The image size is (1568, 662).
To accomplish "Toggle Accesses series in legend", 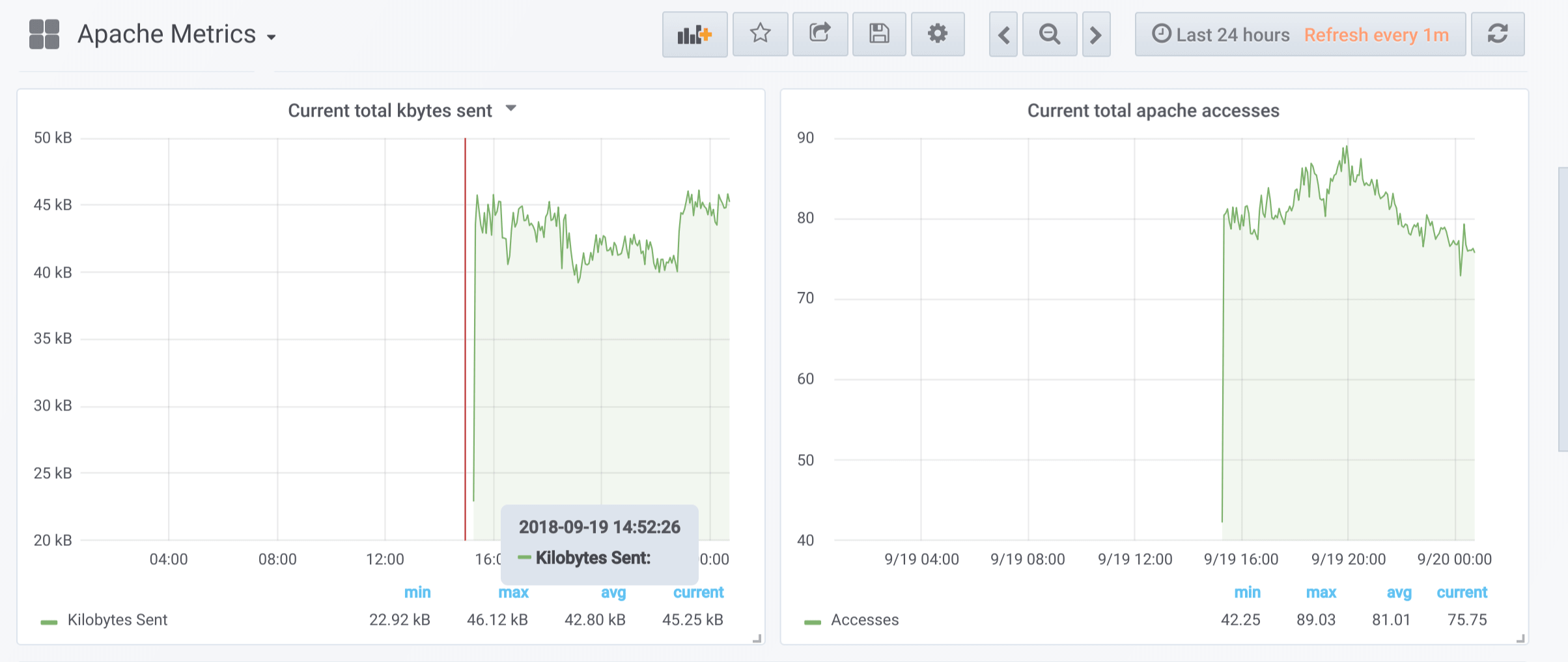I will pos(865,620).
